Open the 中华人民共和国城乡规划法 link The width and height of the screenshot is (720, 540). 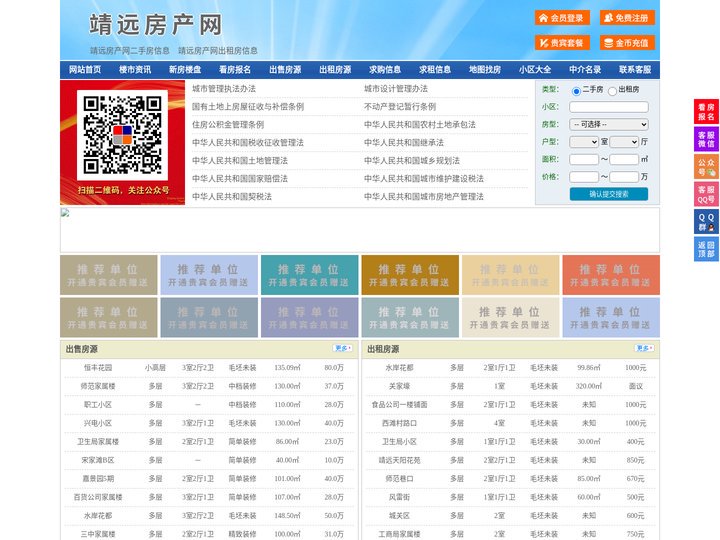click(x=412, y=160)
